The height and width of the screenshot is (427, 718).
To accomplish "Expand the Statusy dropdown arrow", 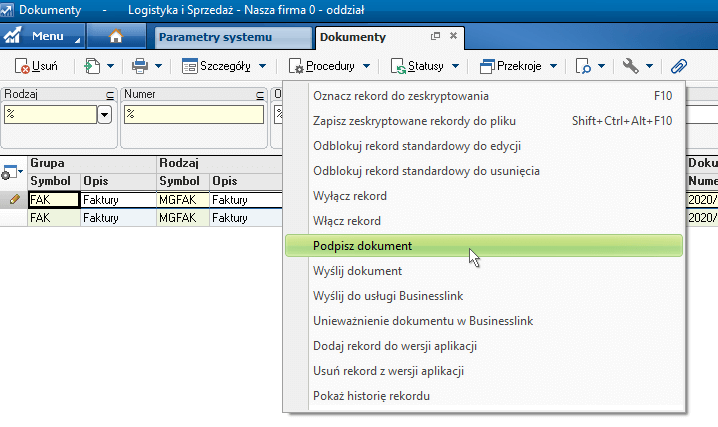I will pos(455,66).
